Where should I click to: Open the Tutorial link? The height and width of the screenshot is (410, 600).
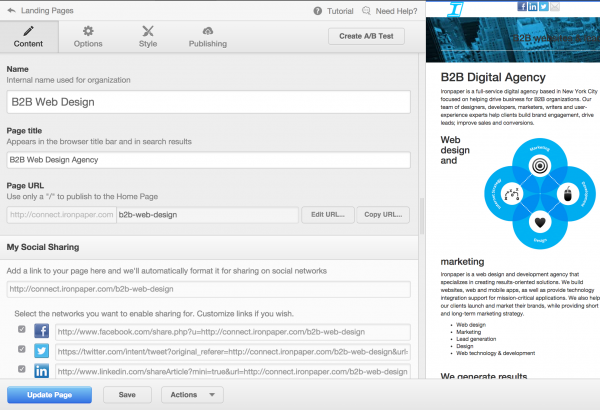click(340, 11)
